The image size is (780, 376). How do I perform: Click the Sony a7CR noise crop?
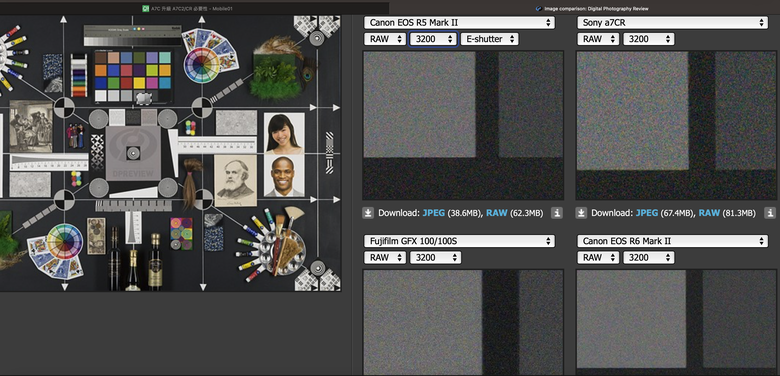click(677, 125)
